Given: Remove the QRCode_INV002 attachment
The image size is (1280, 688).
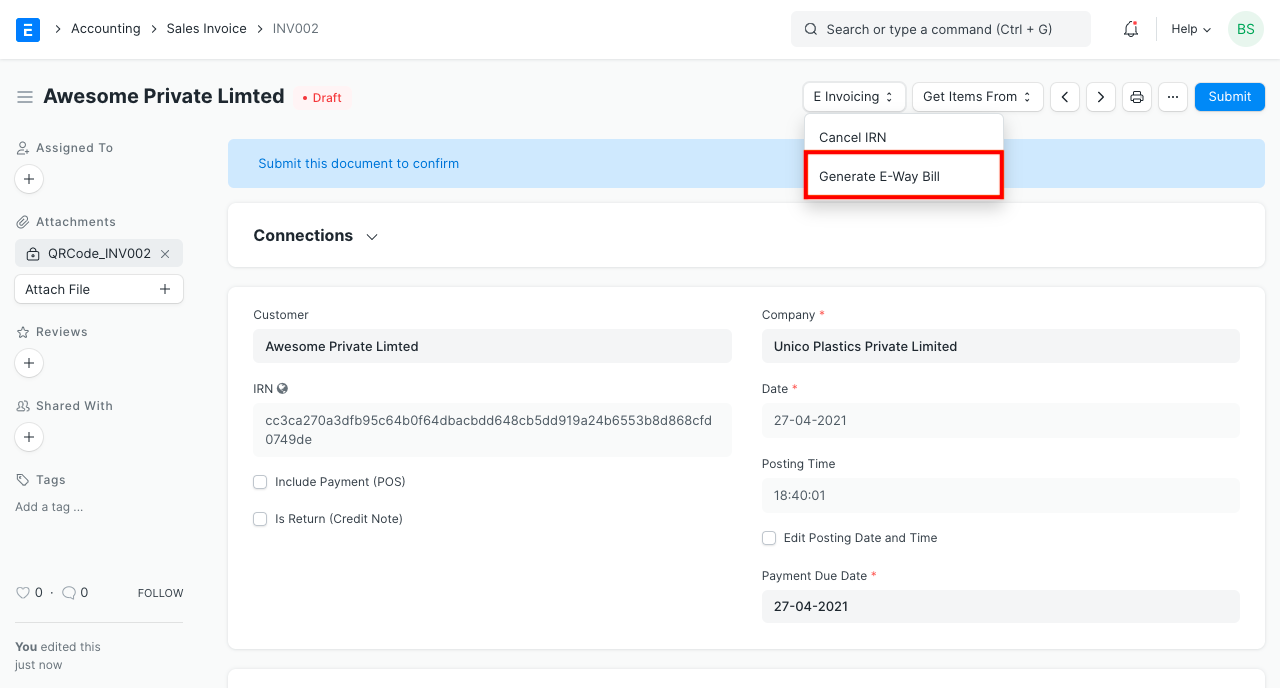Looking at the screenshot, I should 165,253.
